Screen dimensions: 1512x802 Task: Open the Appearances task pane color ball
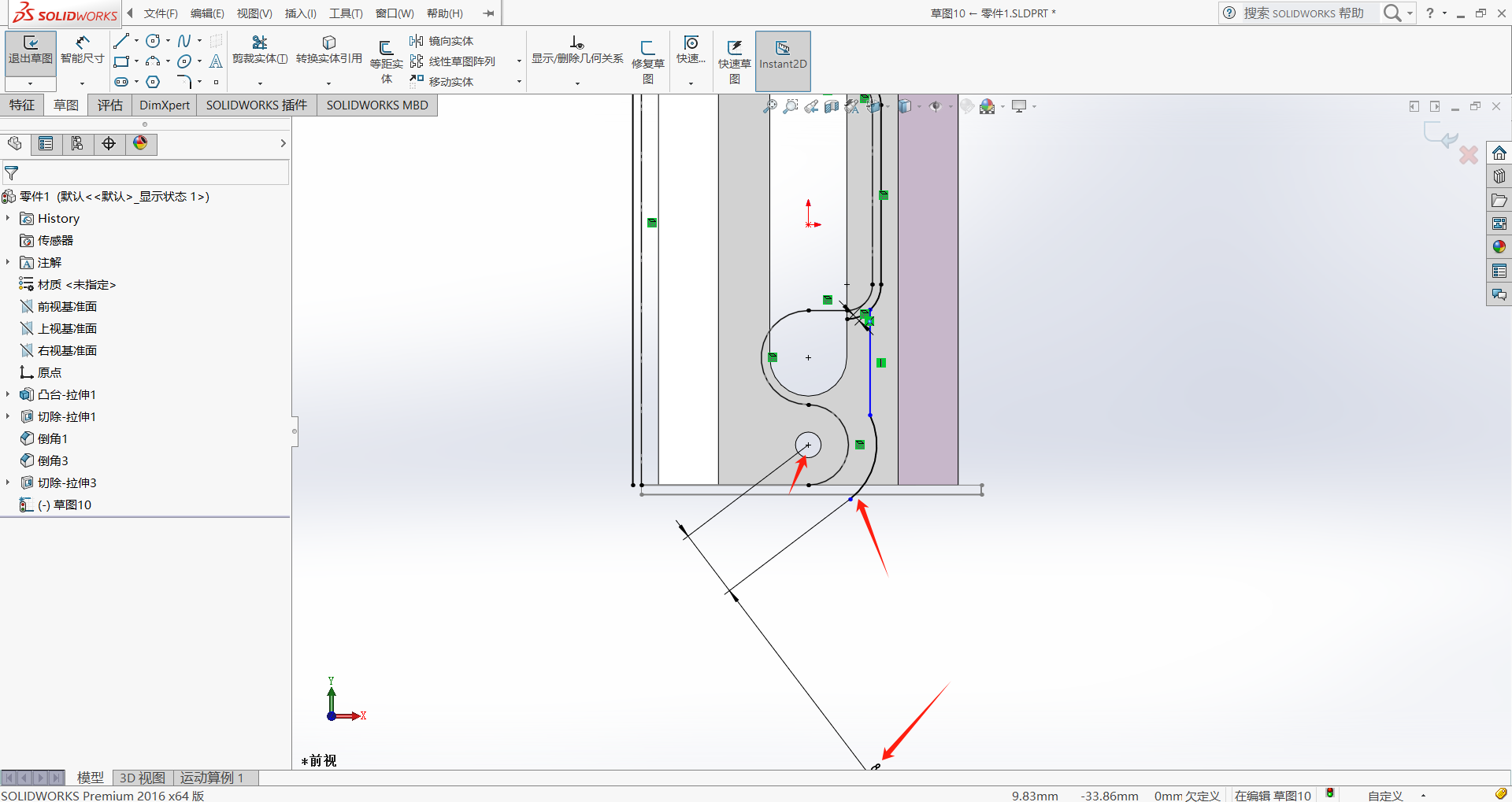coord(1499,247)
